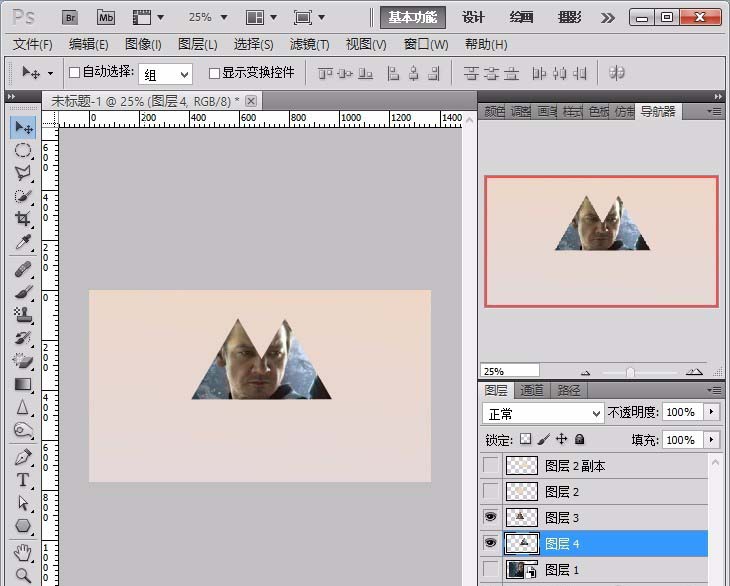The image size is (730, 586).
Task: Switch to the 通道 tab
Action: [533, 390]
